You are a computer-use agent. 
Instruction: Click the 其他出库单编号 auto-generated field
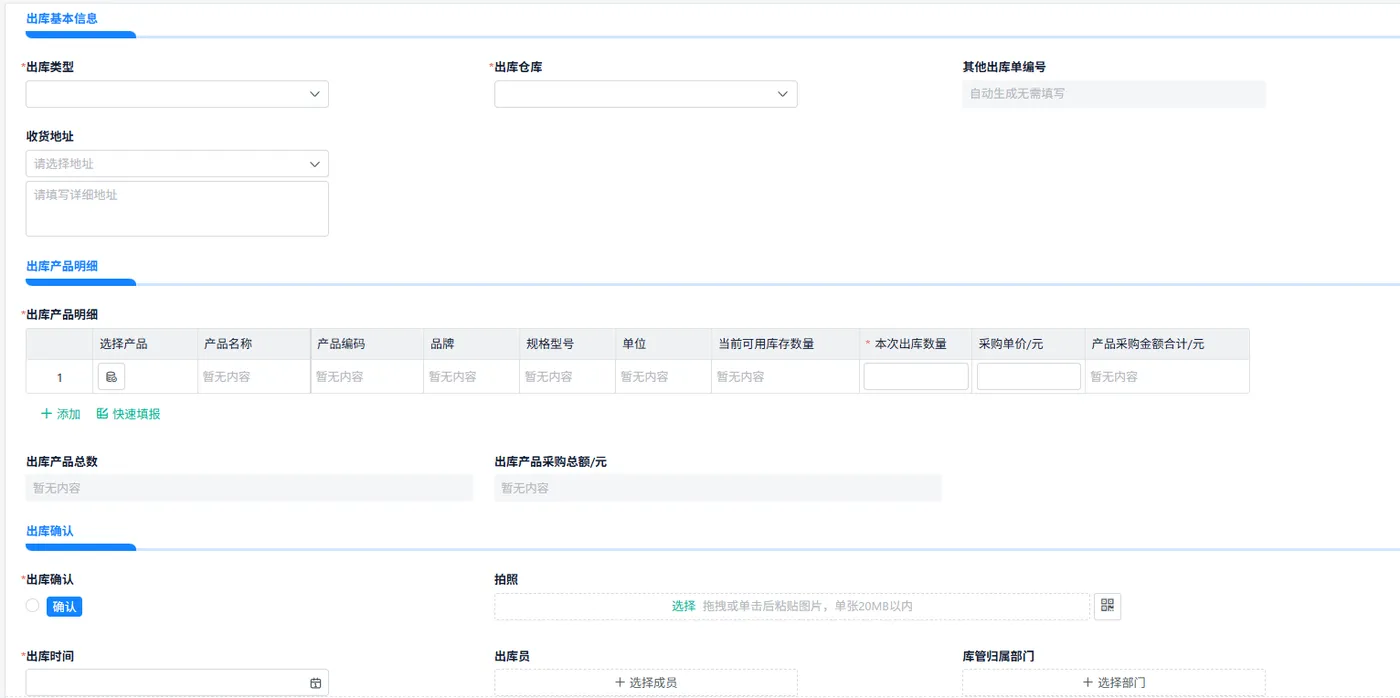(1114, 94)
